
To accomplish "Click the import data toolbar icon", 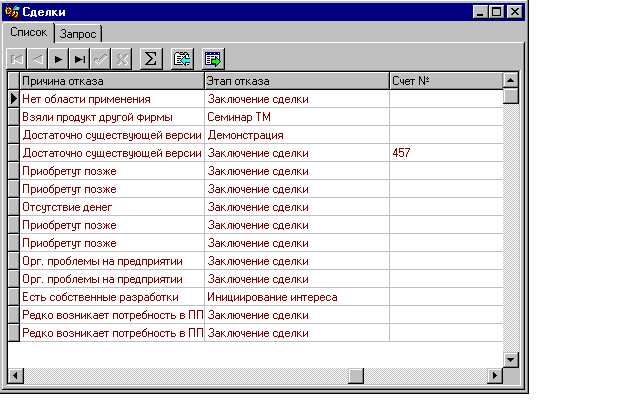I will (182, 59).
